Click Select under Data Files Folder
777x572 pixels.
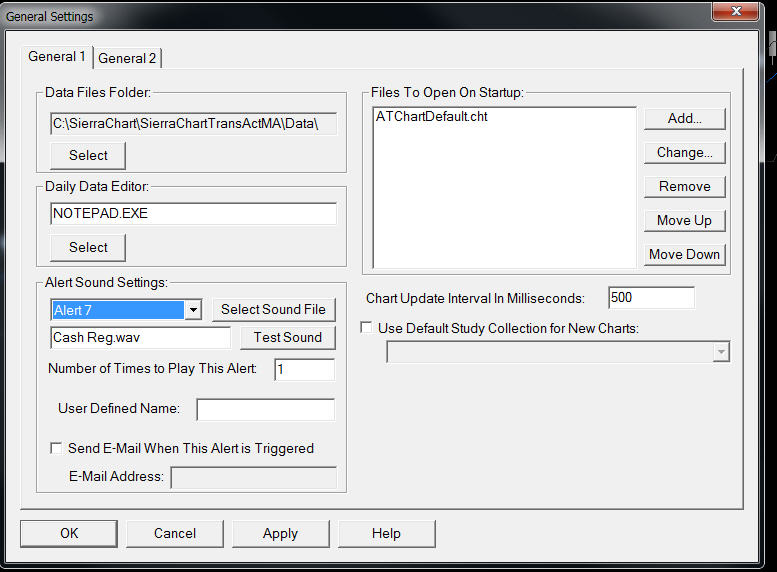click(88, 156)
